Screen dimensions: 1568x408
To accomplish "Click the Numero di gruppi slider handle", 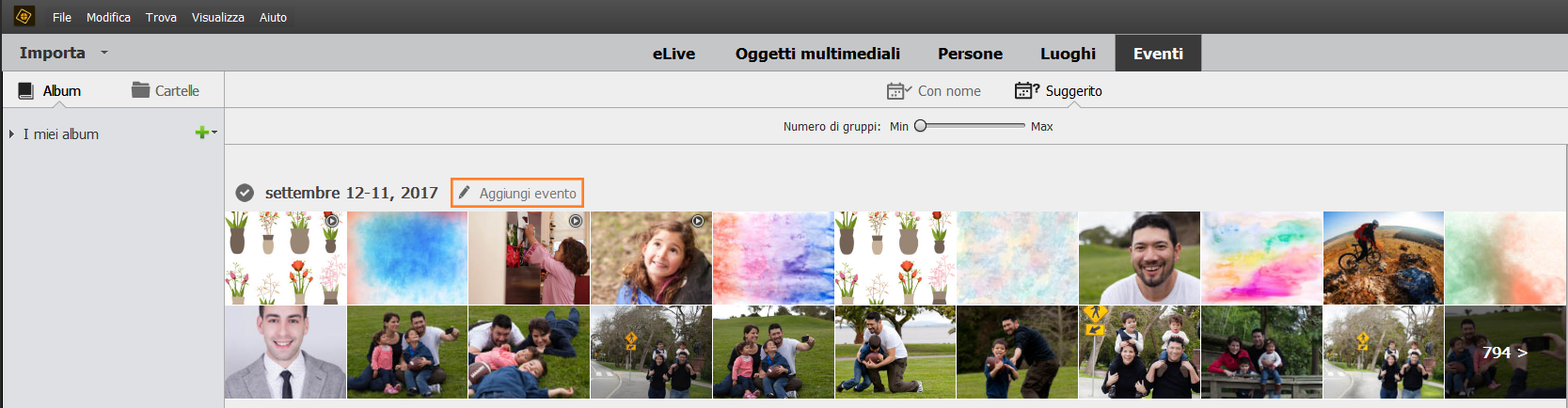I will [921, 126].
